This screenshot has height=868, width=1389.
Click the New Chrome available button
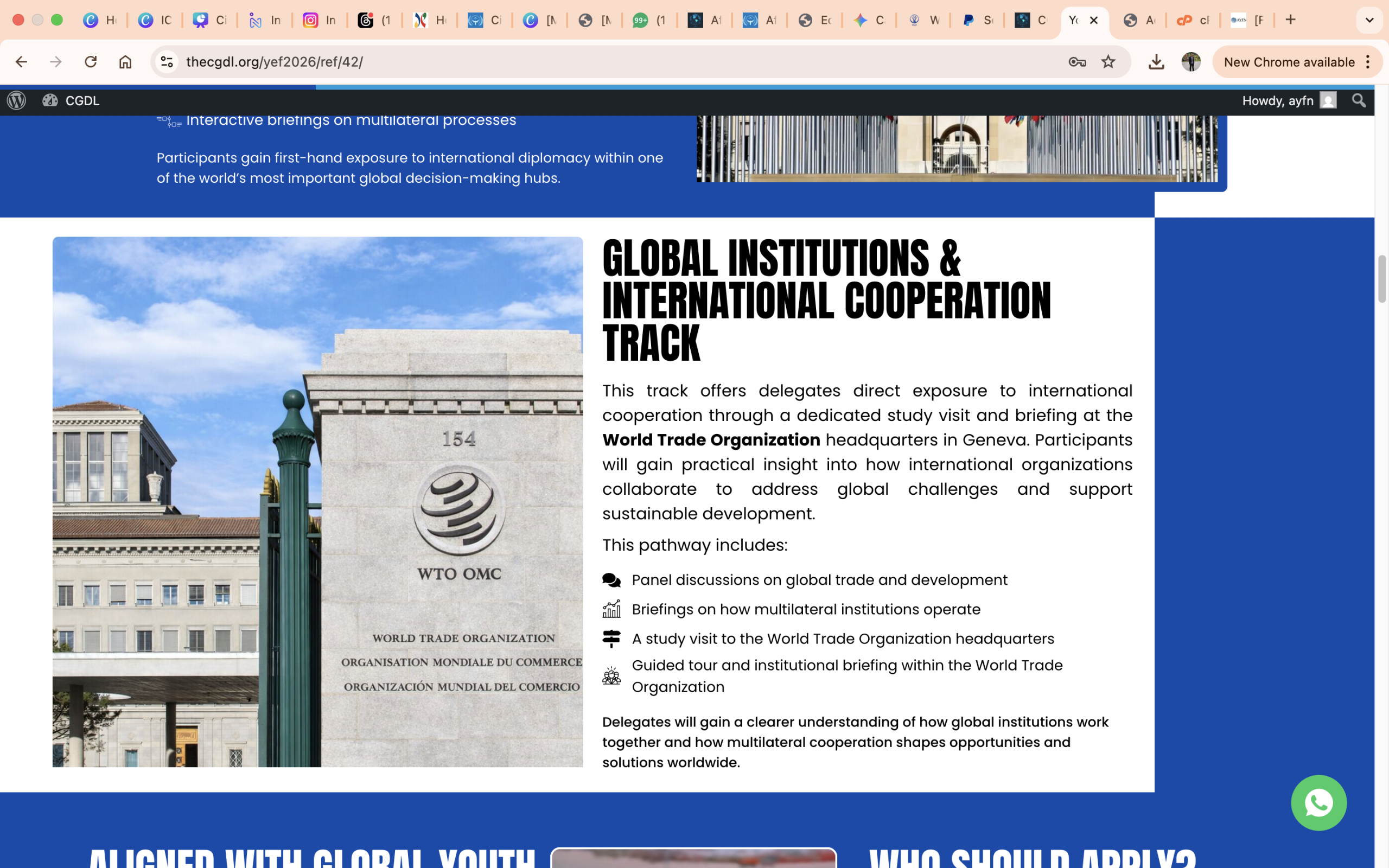[1289, 62]
